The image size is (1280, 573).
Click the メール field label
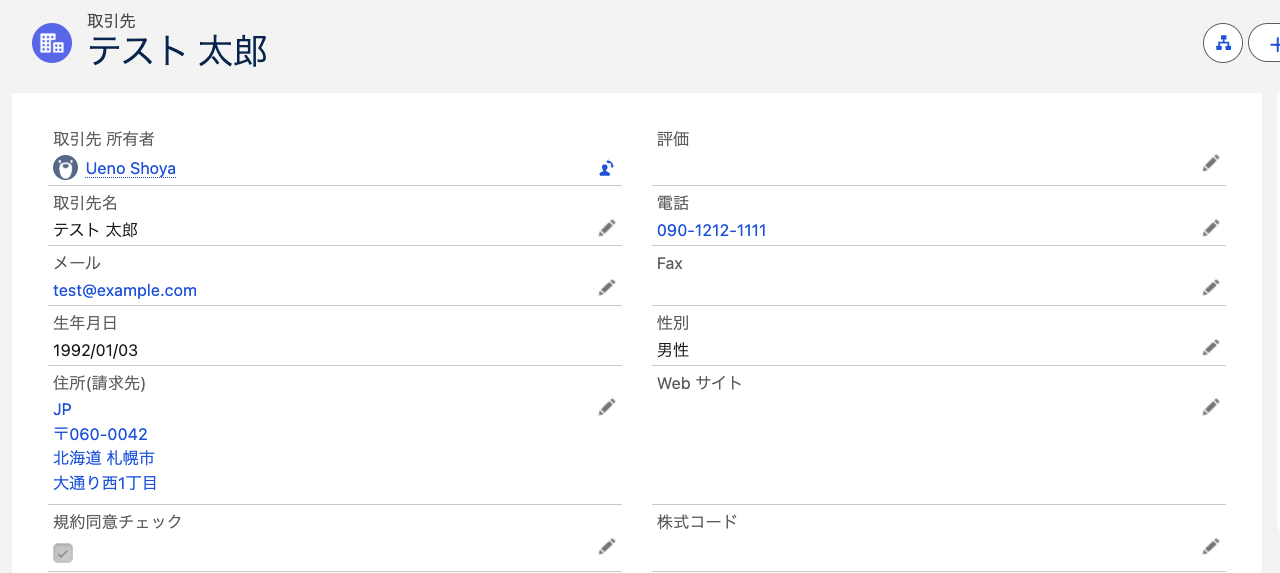point(77,263)
